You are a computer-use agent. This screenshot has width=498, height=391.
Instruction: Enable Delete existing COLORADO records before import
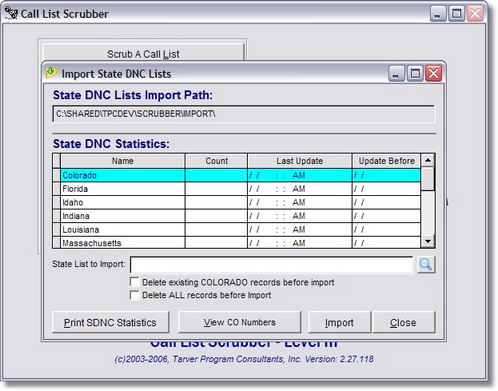[x=134, y=282]
